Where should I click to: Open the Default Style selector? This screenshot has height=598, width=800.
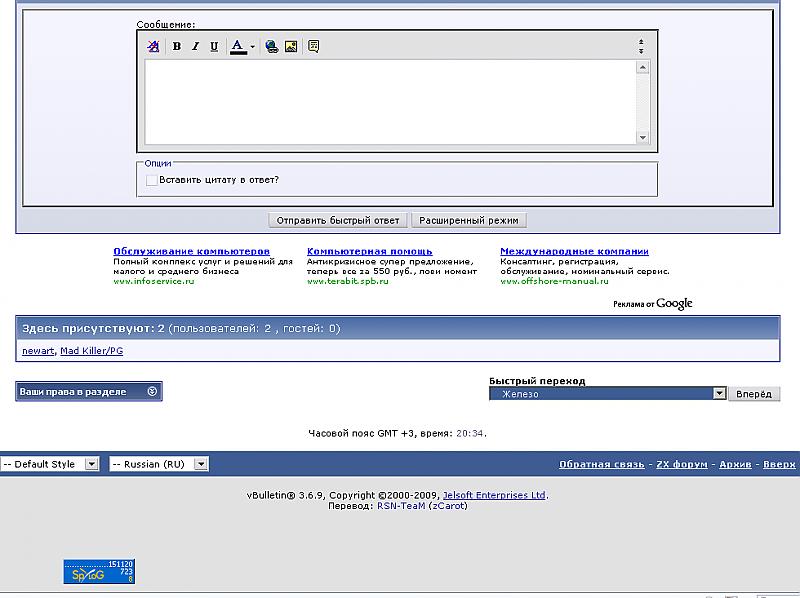click(91, 464)
